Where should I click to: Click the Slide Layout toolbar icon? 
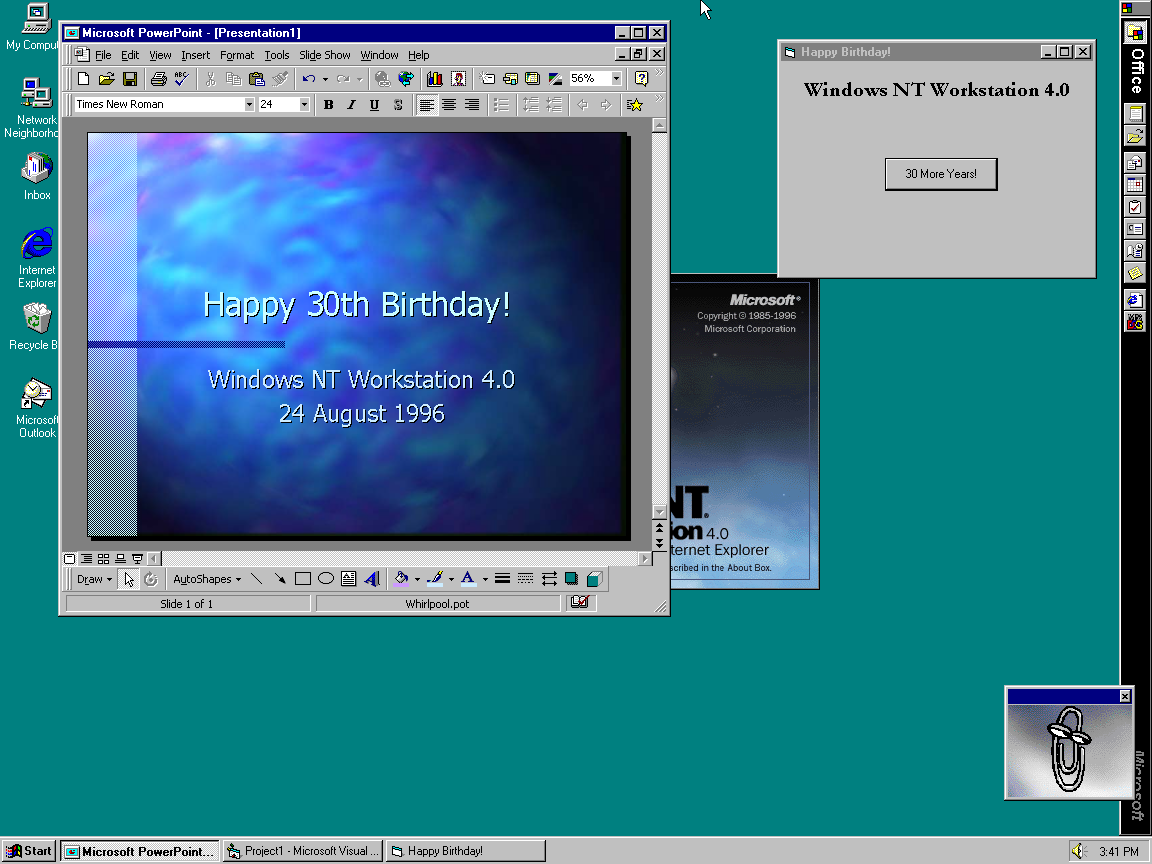tap(510, 79)
